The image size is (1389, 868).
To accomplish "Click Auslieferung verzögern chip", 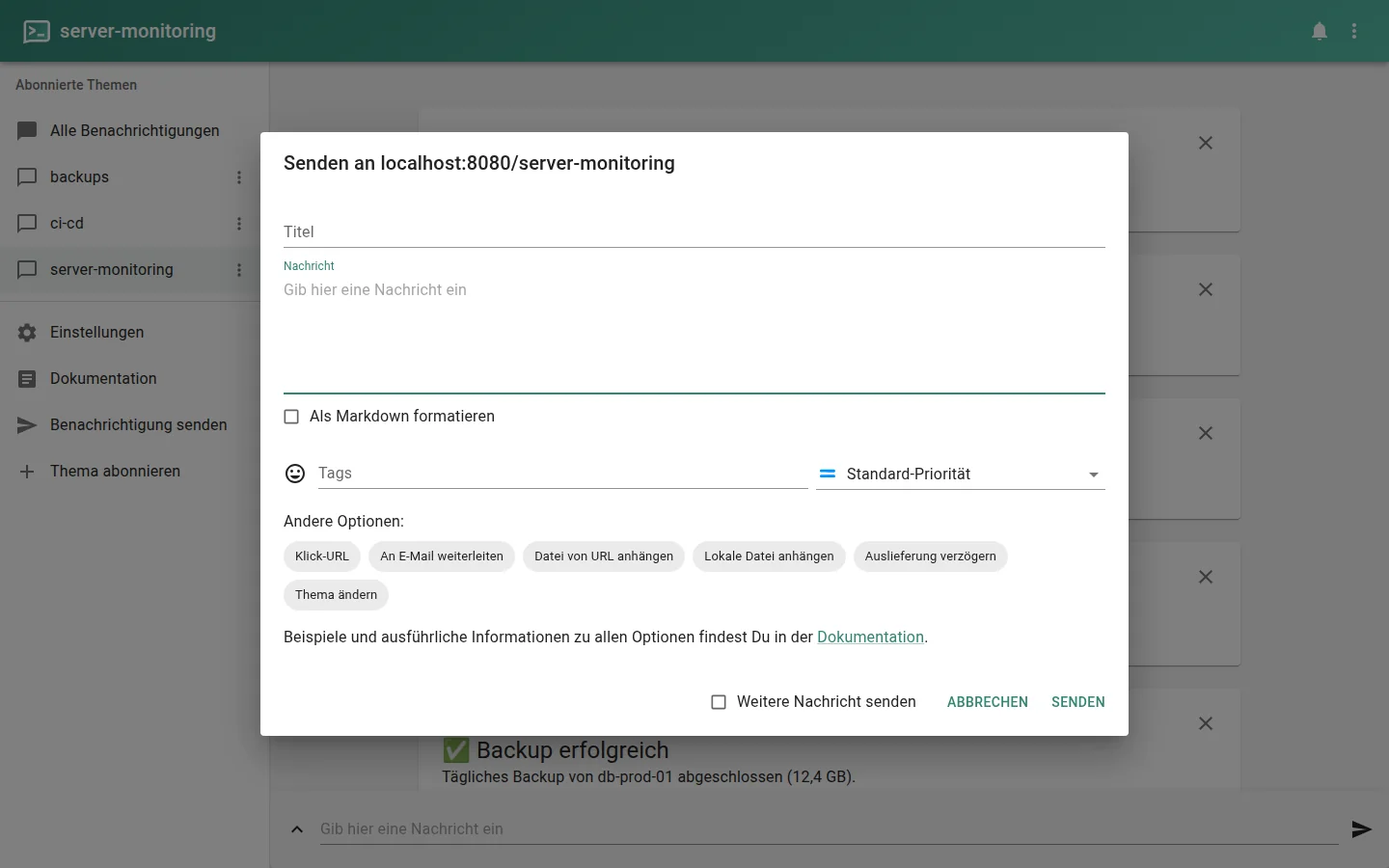I will pyautogui.click(x=930, y=556).
